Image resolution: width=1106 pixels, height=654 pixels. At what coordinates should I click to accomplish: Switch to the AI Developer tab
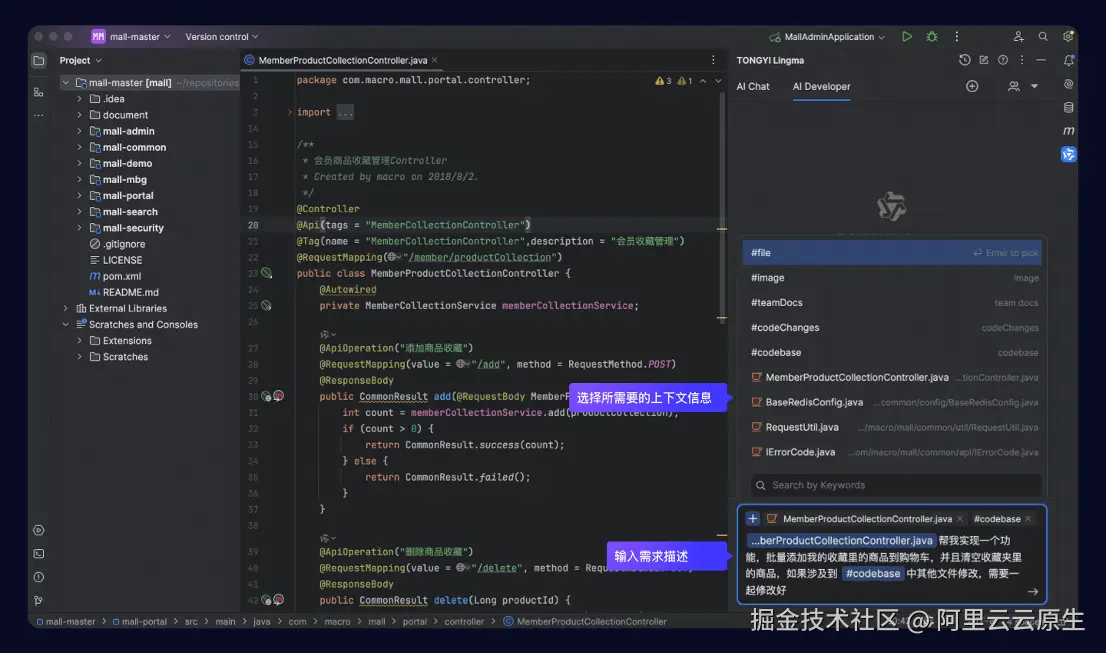821,86
